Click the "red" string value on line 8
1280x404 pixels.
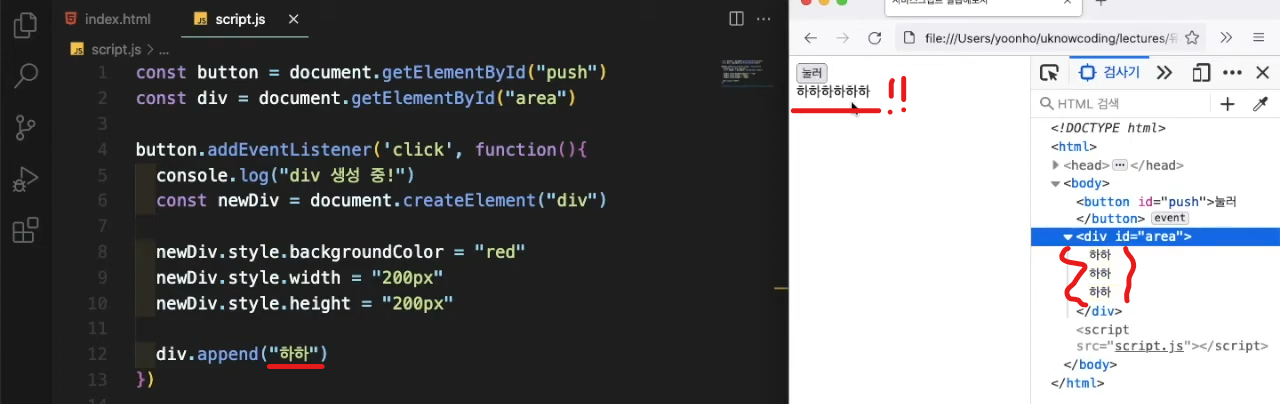pos(500,250)
